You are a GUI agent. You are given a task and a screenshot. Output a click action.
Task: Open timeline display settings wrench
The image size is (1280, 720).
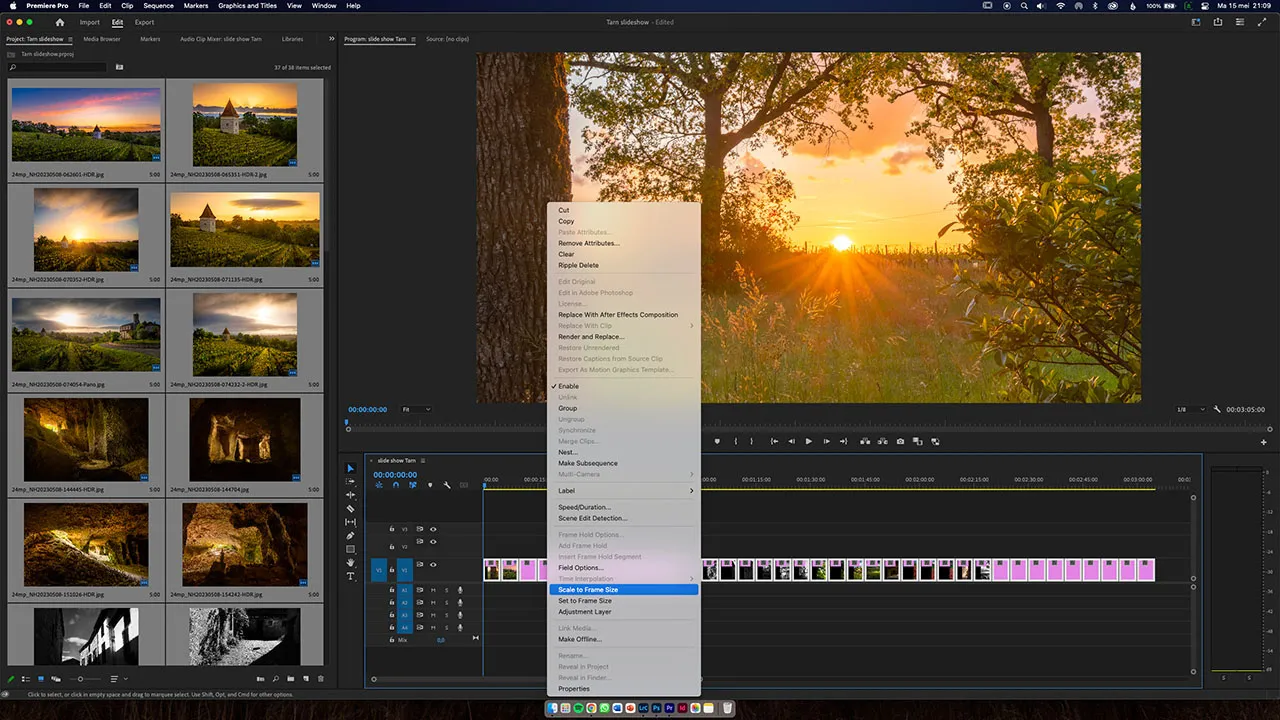[x=447, y=485]
